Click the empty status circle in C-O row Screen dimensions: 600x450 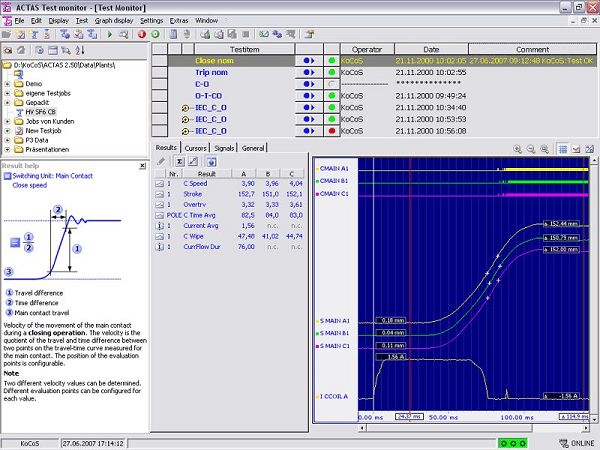point(330,84)
